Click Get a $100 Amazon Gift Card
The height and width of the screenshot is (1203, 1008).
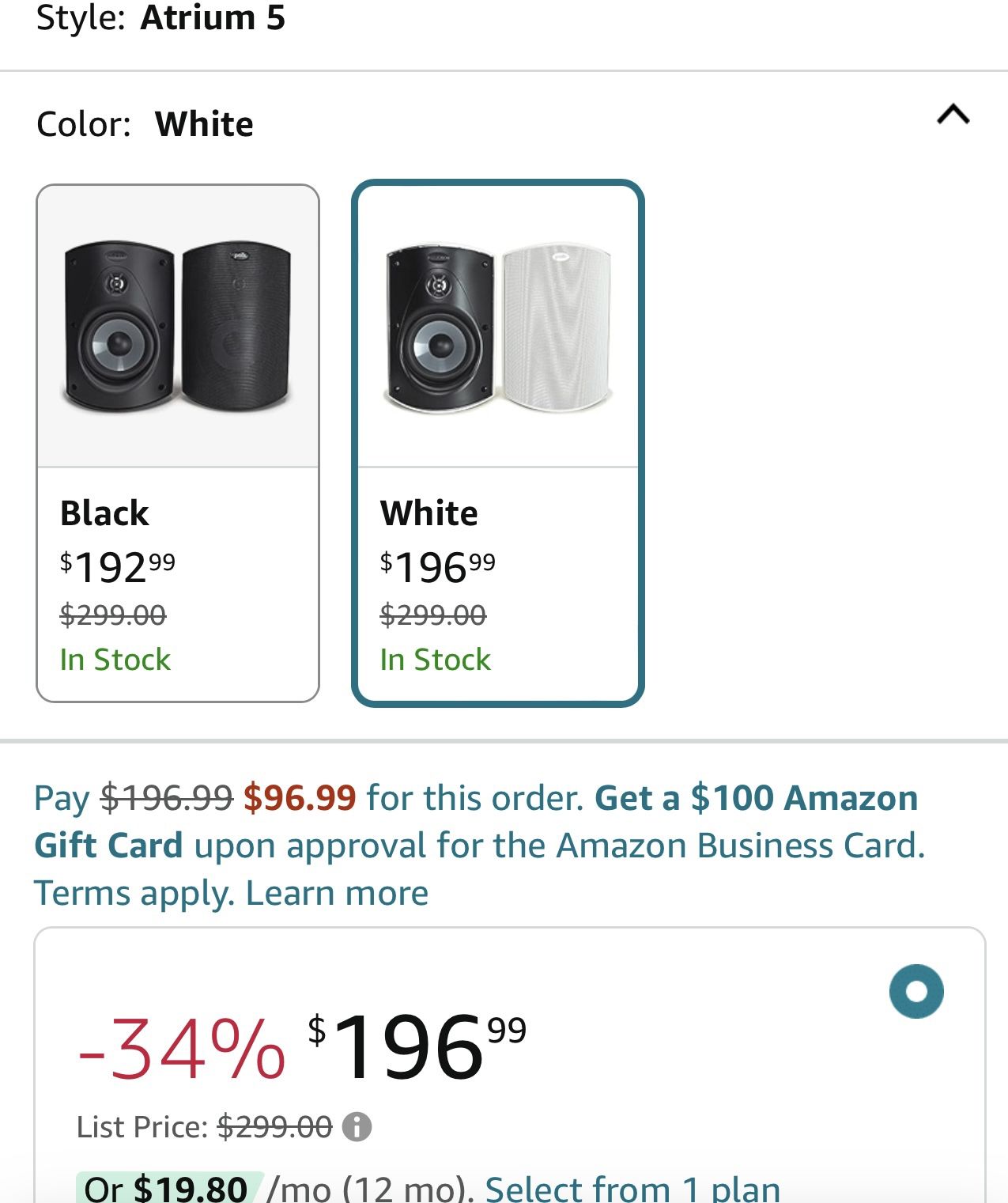point(756,798)
